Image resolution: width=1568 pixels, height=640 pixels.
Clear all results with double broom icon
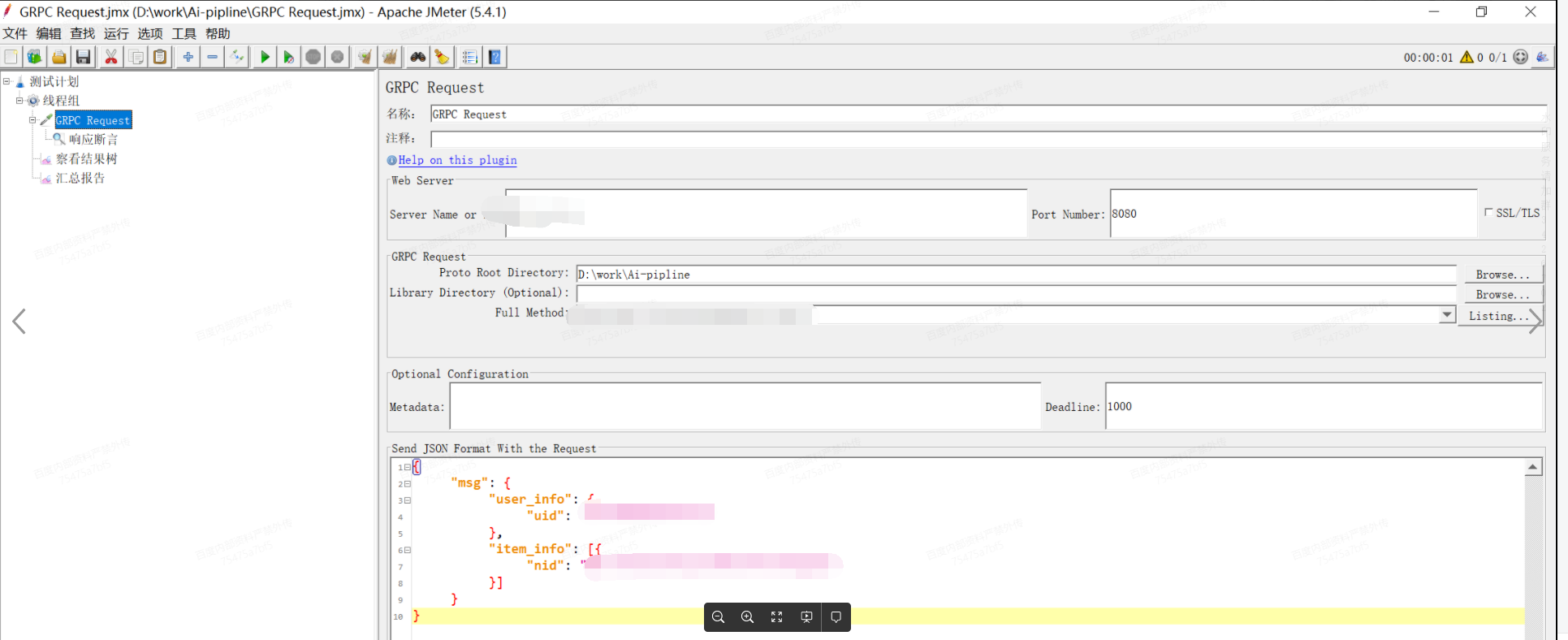(x=390, y=57)
